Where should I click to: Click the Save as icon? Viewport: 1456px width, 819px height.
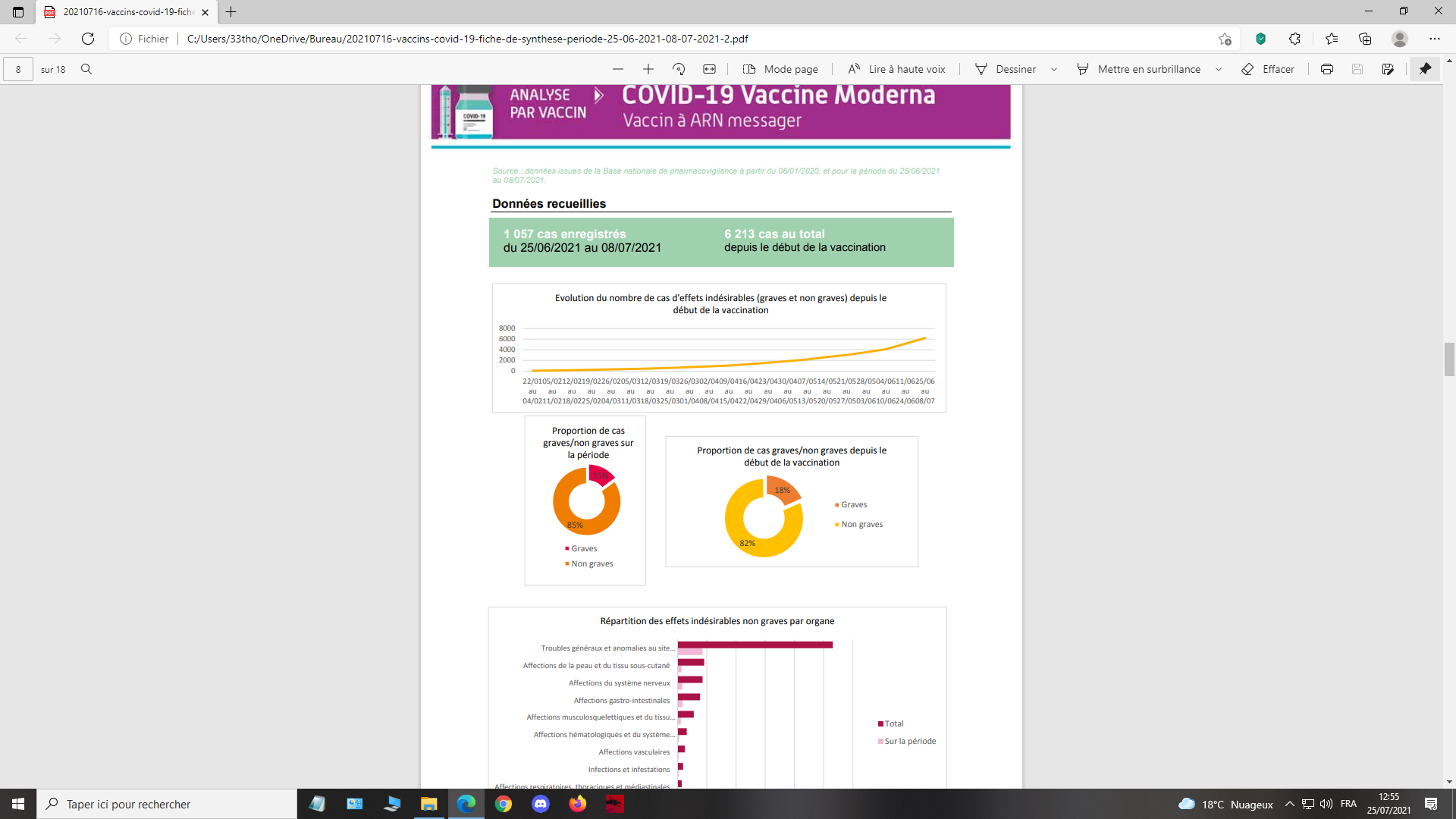point(1388,69)
